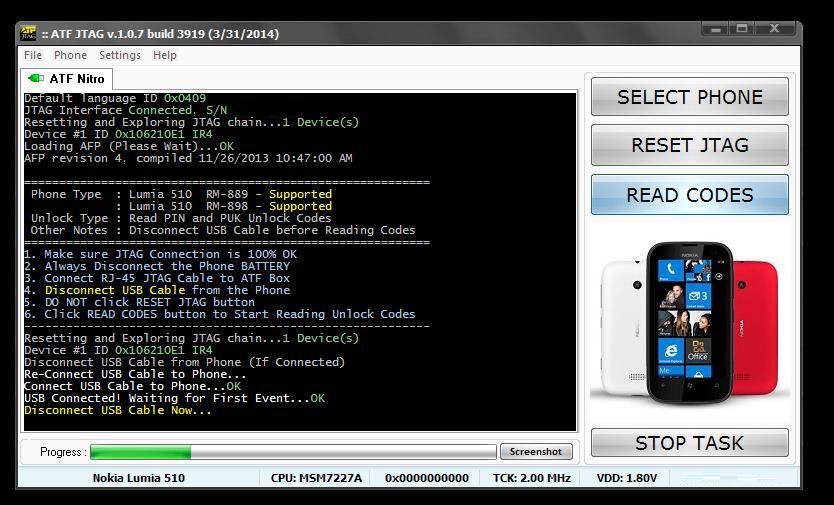Click 'CPU: MSM7227A' in the status bar
This screenshot has height=505, width=834.
[316, 478]
